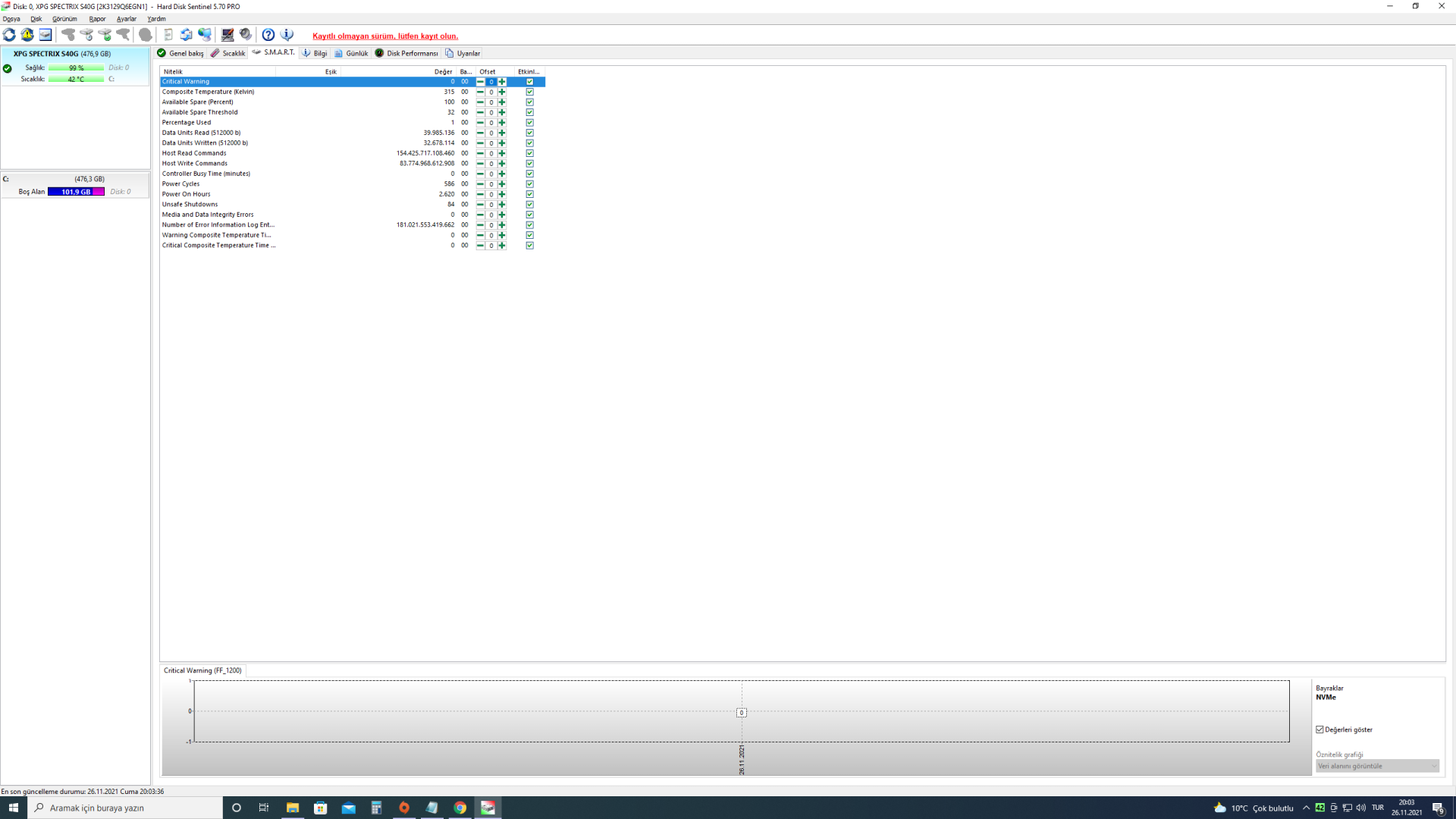This screenshot has height=819, width=1456.
Task: Open Chrome from the taskbar
Action: (460, 808)
